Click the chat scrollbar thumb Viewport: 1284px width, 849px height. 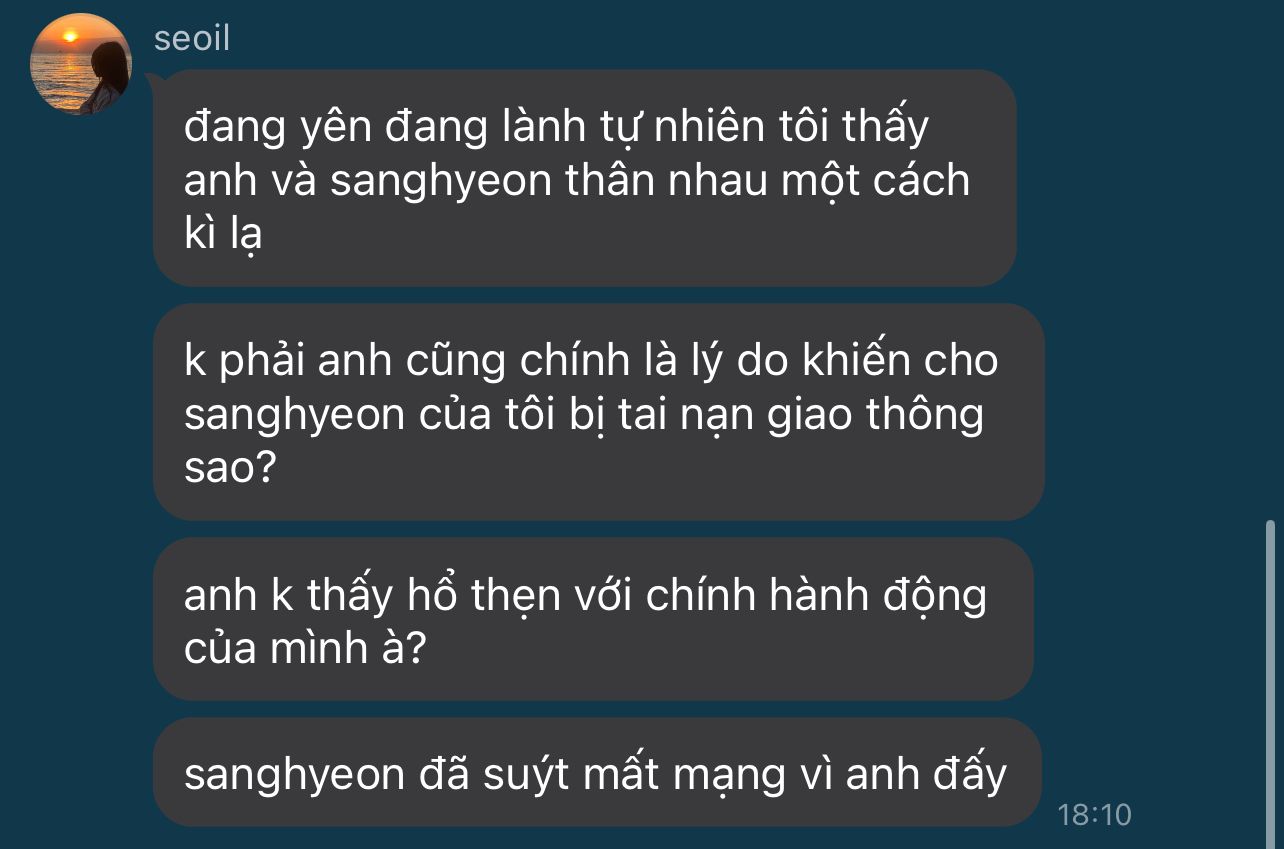pyautogui.click(x=1270, y=682)
